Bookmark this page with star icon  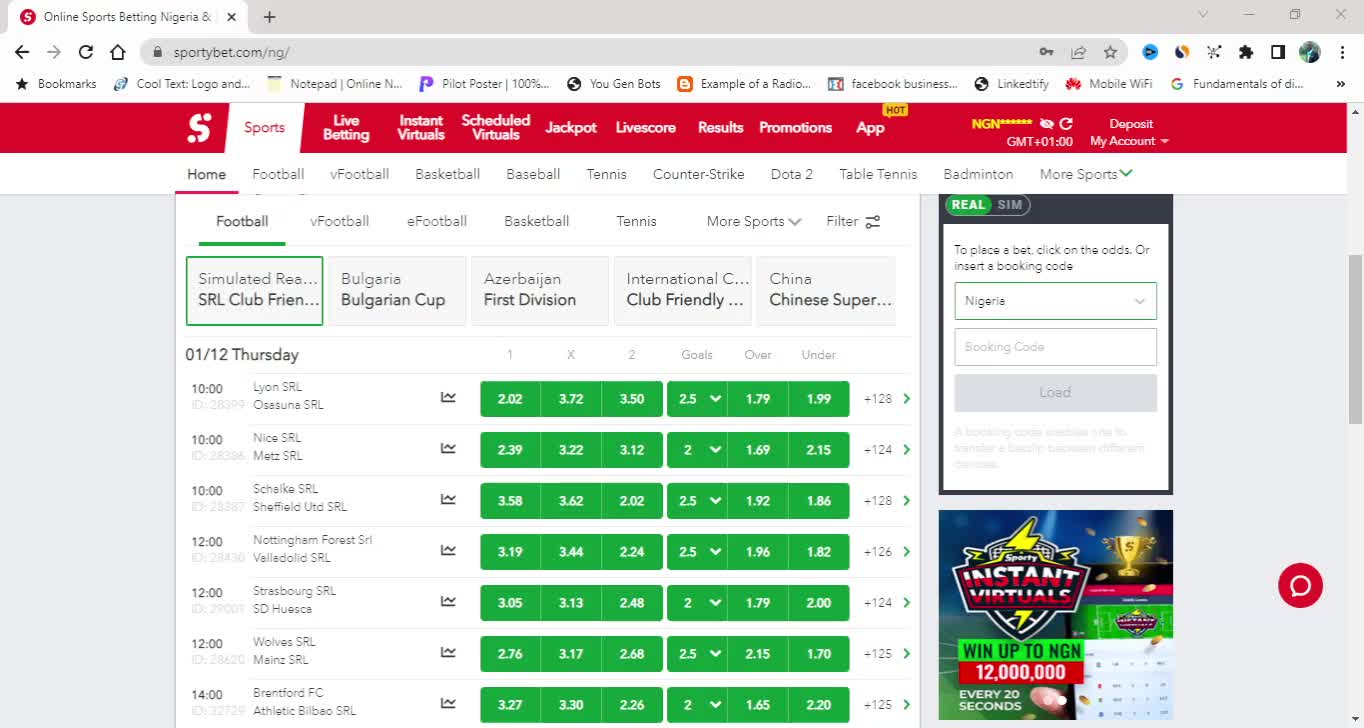(1110, 52)
